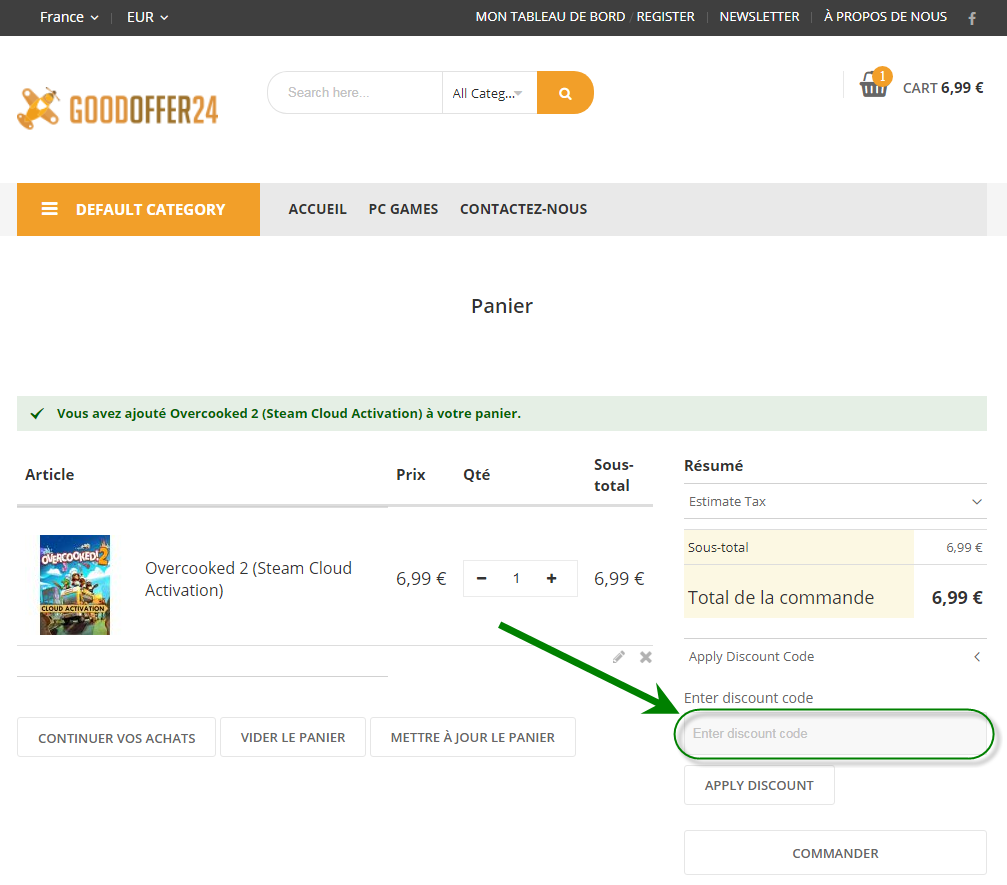Focus the Search here input field
The image size is (1007, 885).
point(355,92)
